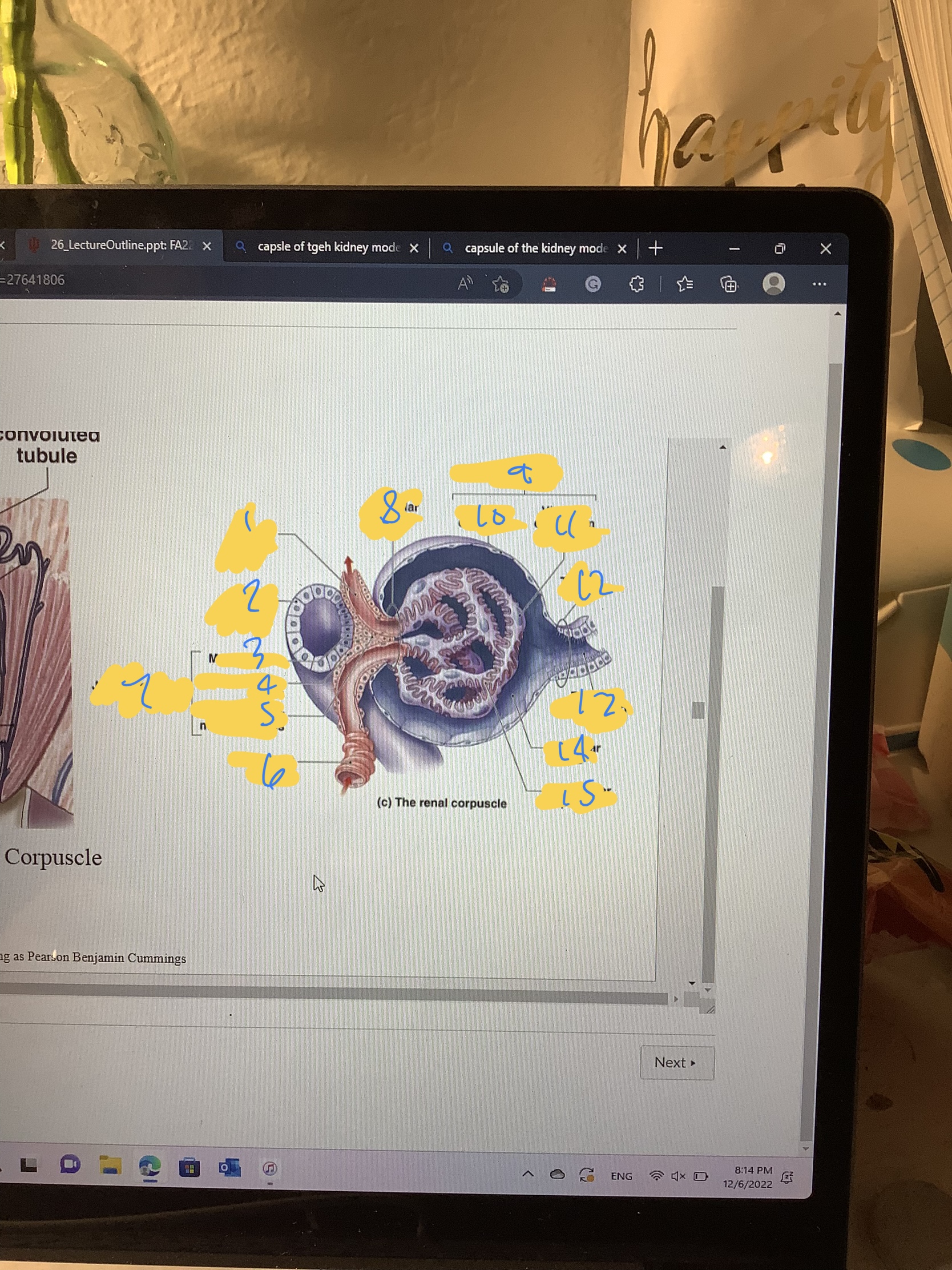952x1270 pixels.
Task: Switch to 'capsle of tgeh kidney' tab
Action: pyautogui.click(x=328, y=247)
